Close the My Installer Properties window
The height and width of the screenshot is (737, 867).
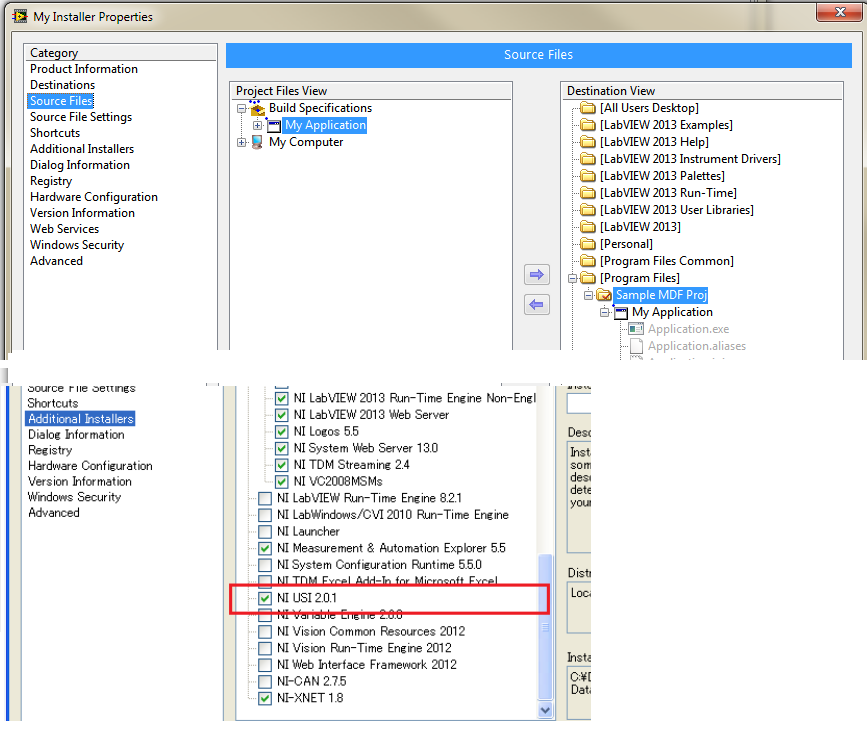pos(839,12)
